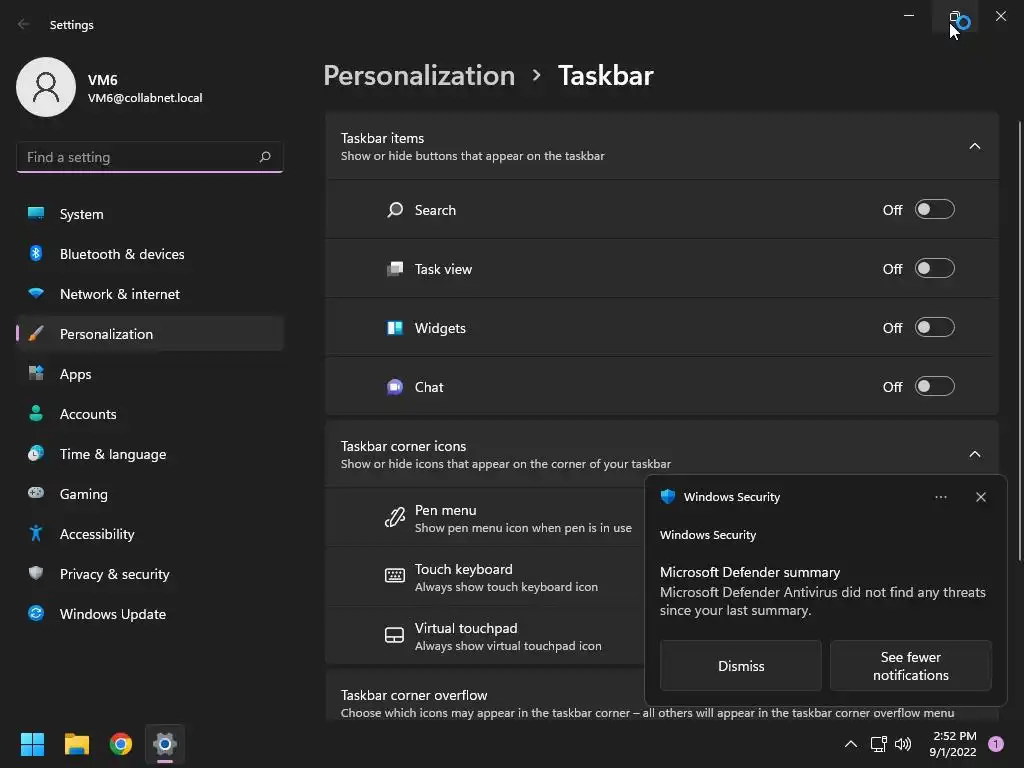Toggle the Chat taskbar item on
The width and height of the screenshot is (1024, 768).
click(934, 387)
